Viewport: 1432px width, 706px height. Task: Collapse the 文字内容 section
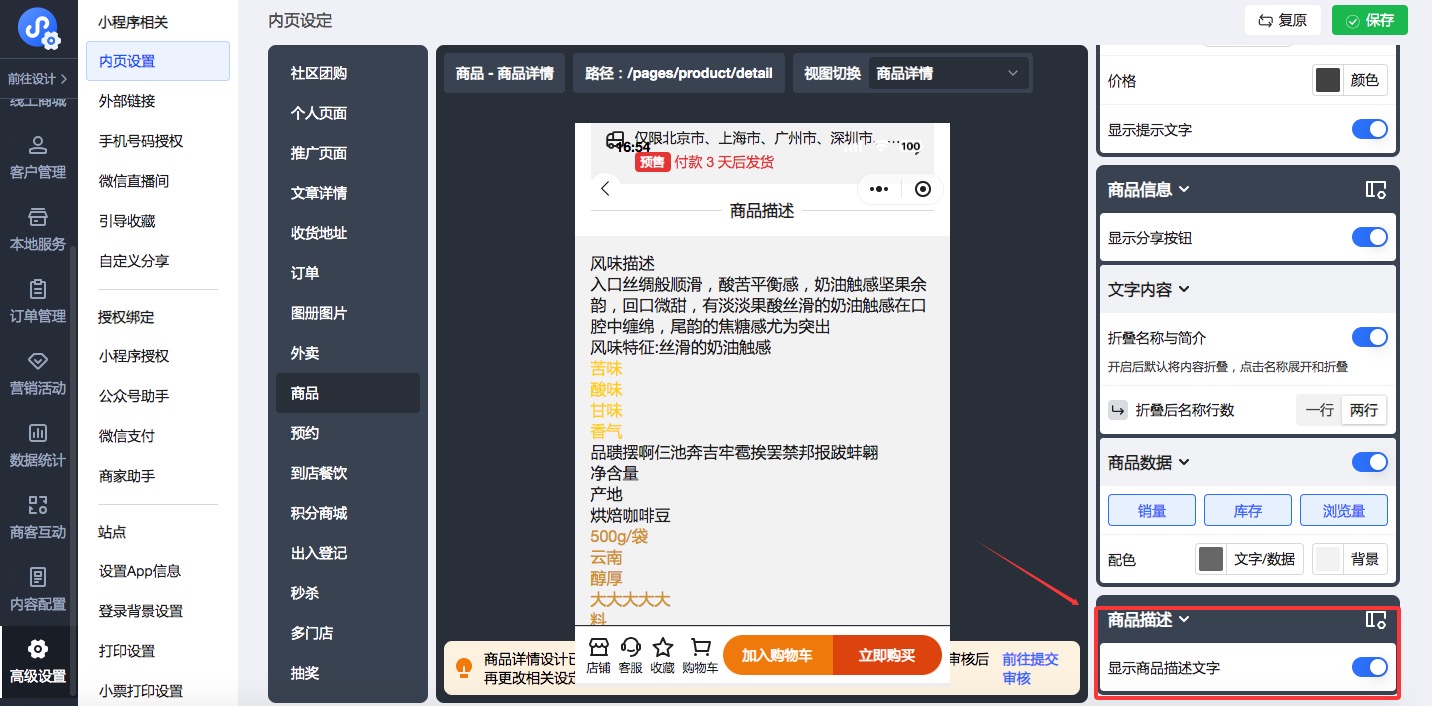click(1149, 290)
